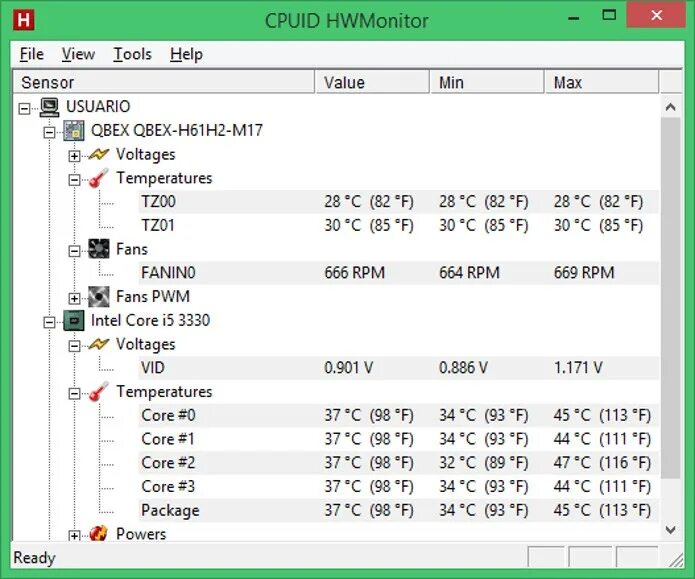Viewport: 695px width, 579px height.
Task: Open the Tools menu
Action: point(133,54)
